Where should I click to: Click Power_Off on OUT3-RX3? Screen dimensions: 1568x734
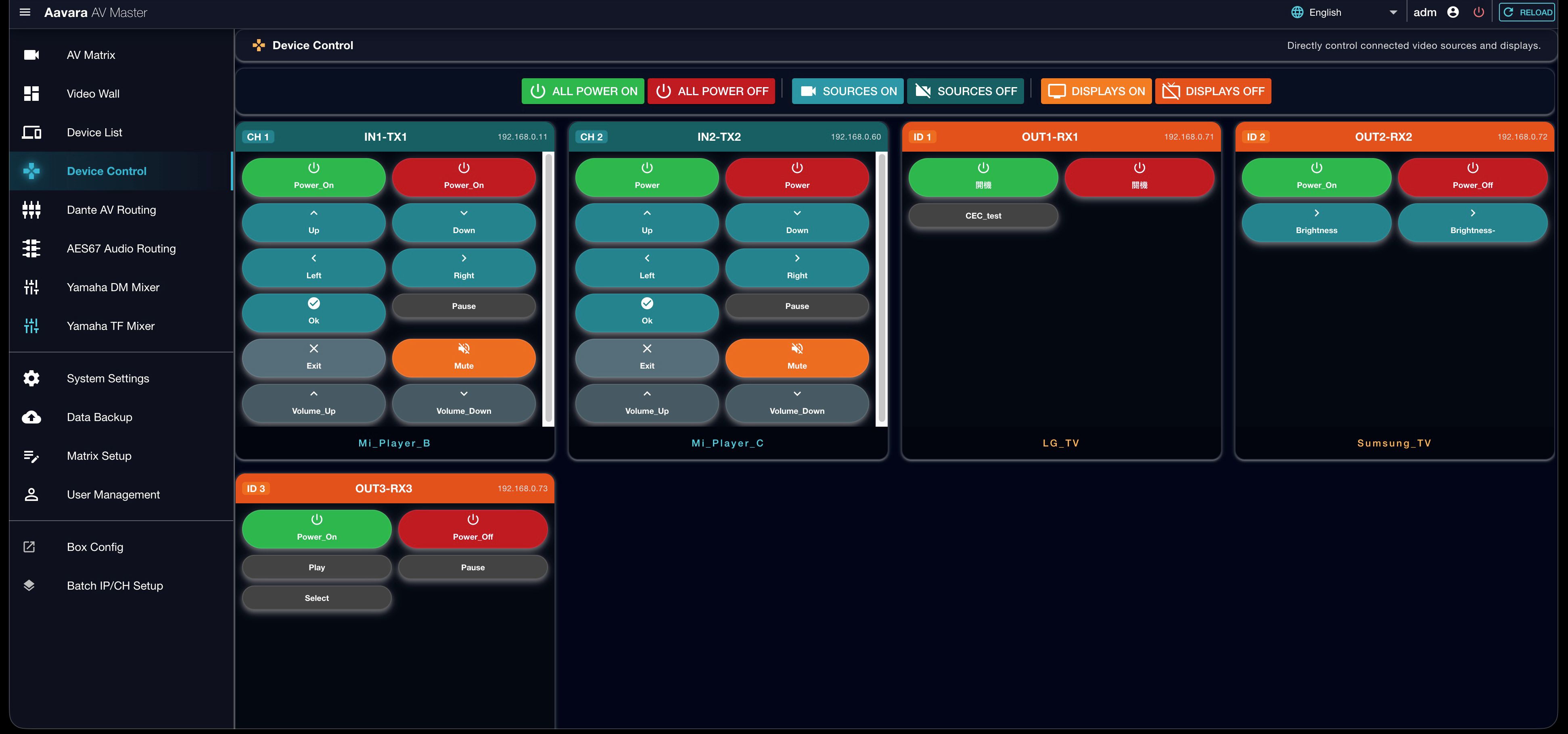[x=473, y=528]
